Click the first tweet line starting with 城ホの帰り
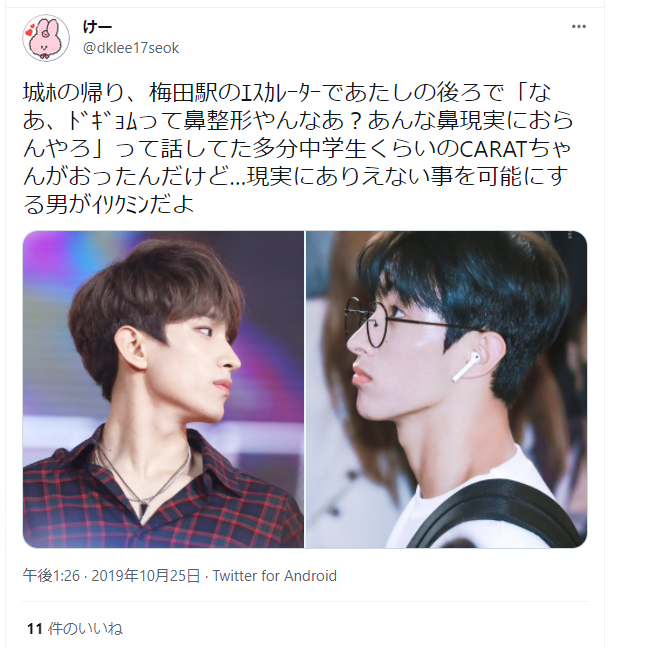Viewport: 666px width, 648px height. point(287,93)
